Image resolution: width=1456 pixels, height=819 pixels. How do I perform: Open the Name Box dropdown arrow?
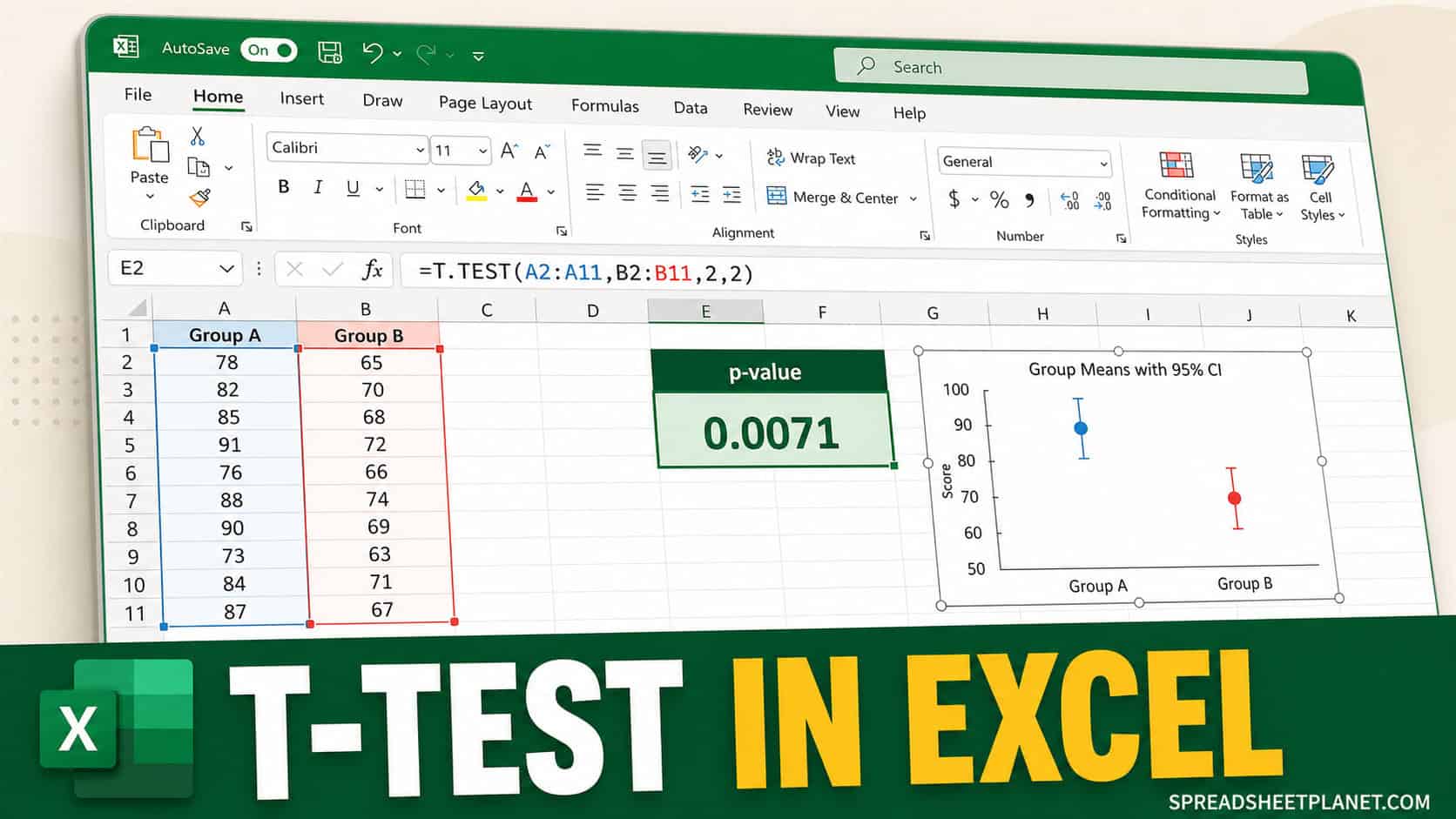pyautogui.click(x=226, y=269)
